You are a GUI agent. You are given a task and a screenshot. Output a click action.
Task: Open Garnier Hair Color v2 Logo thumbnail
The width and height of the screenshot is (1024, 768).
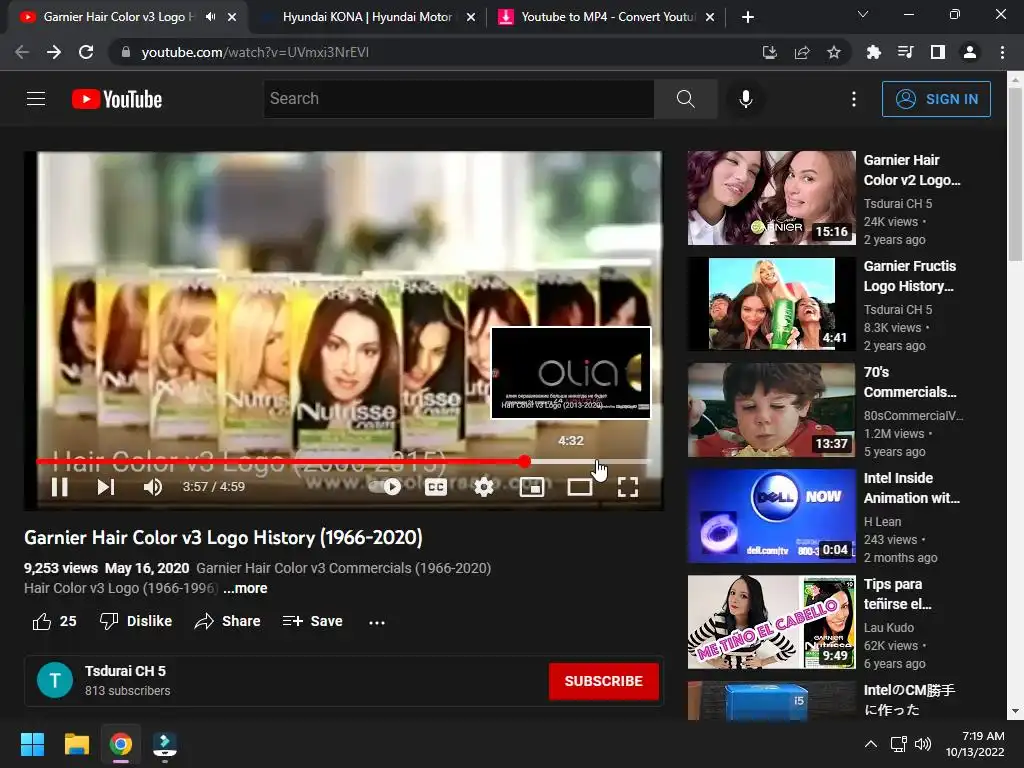[771, 198]
